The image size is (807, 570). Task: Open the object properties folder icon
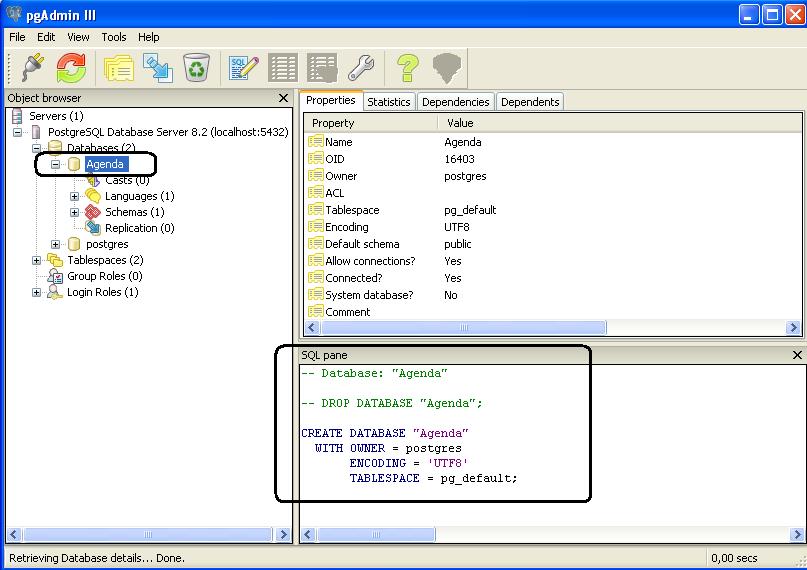[119, 68]
